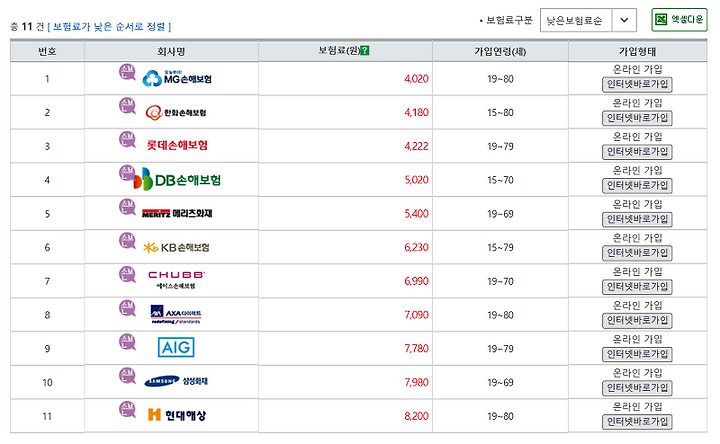Click the premium value 8,200
The height and width of the screenshot is (444, 720).
[416, 416]
